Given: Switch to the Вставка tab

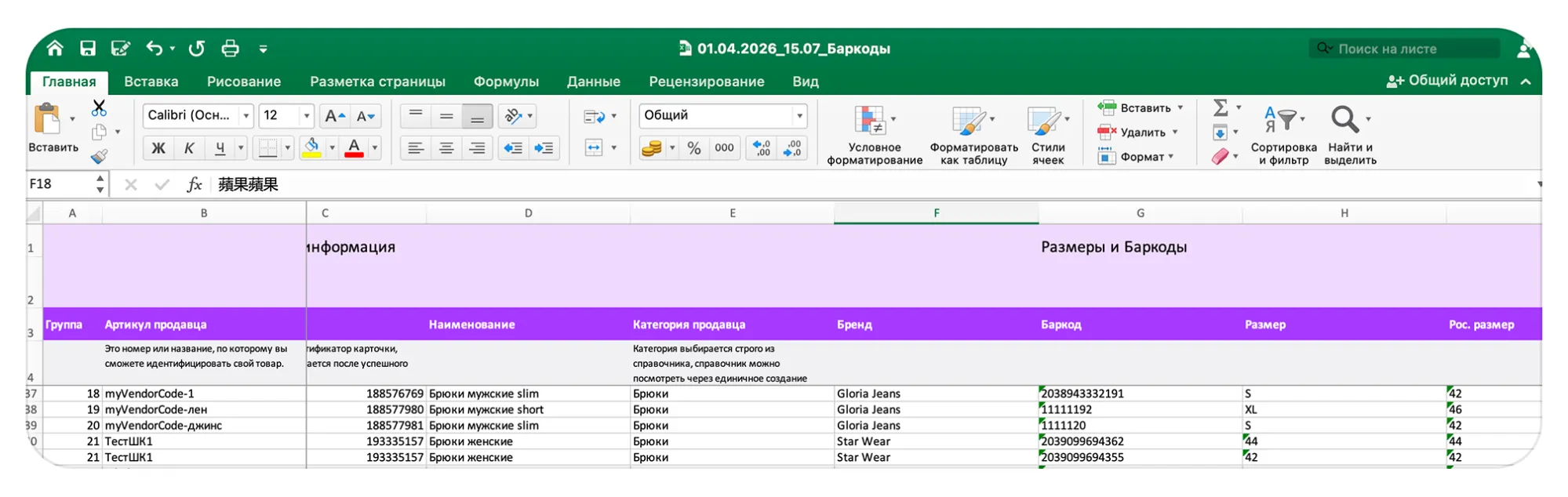Looking at the screenshot, I should coord(151,82).
